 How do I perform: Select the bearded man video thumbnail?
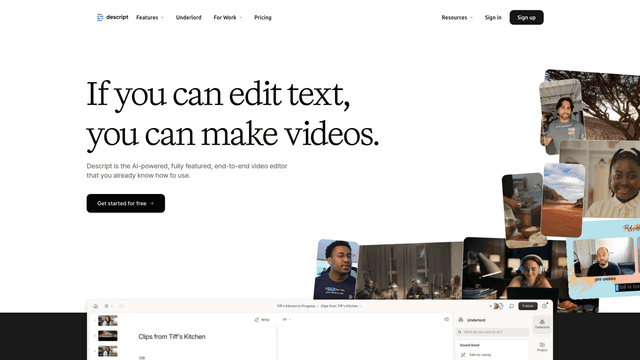(x=562, y=116)
